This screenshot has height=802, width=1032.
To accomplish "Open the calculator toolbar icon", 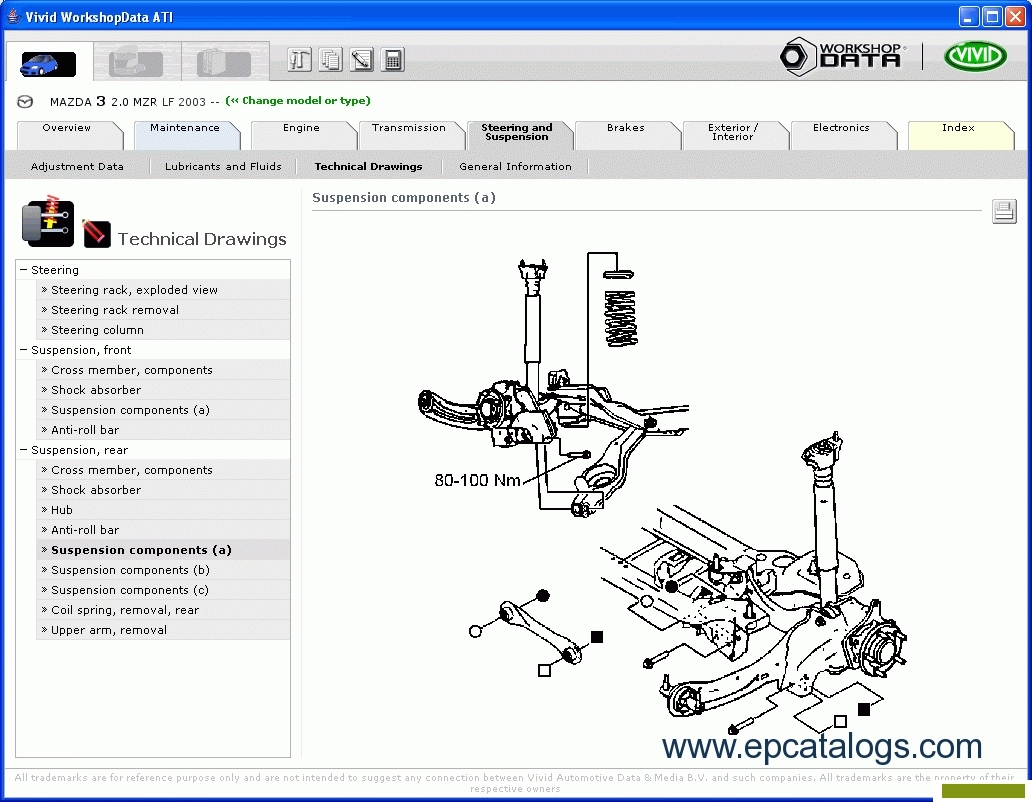I will click(392, 60).
